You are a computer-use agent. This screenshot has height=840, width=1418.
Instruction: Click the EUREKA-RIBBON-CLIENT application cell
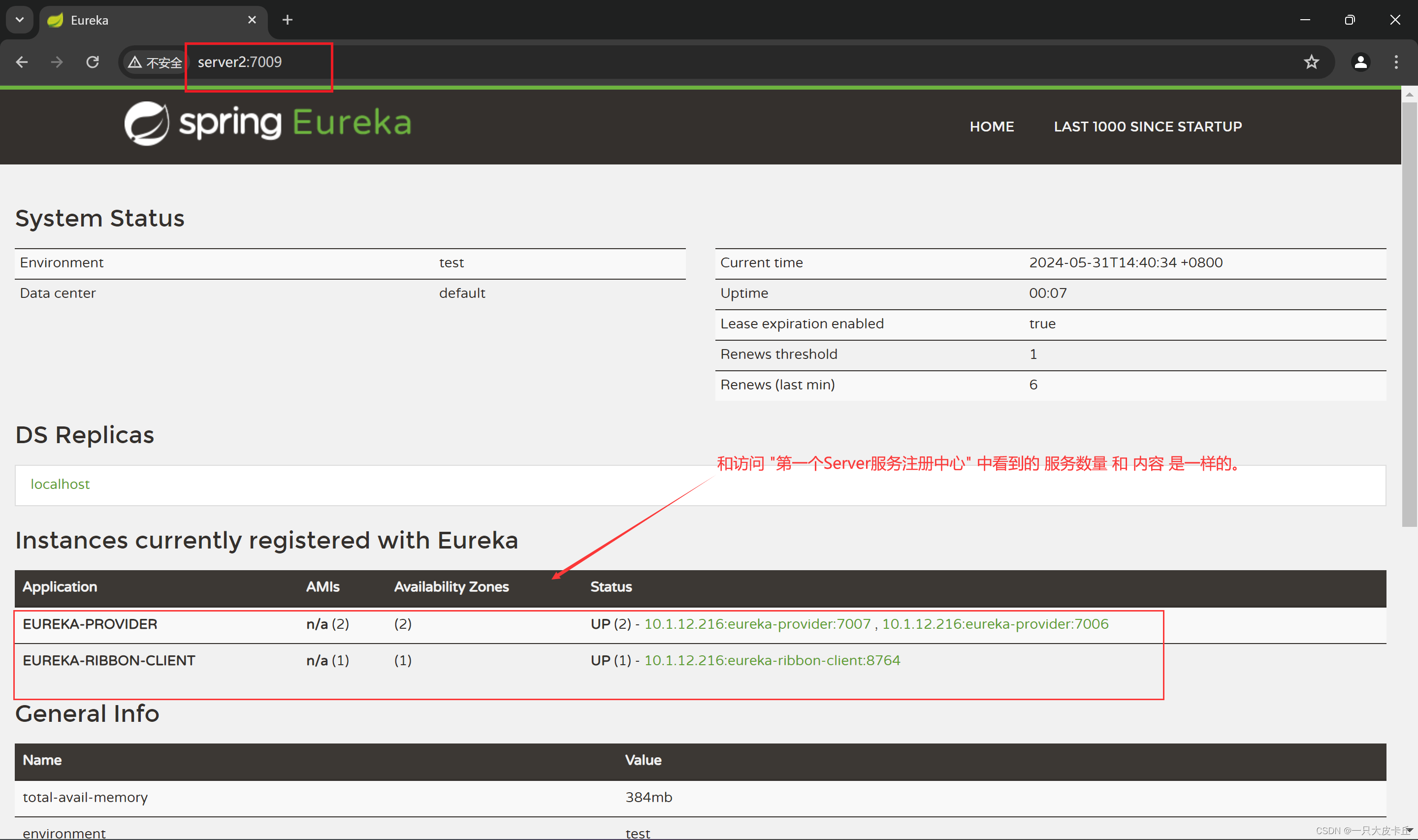109,660
